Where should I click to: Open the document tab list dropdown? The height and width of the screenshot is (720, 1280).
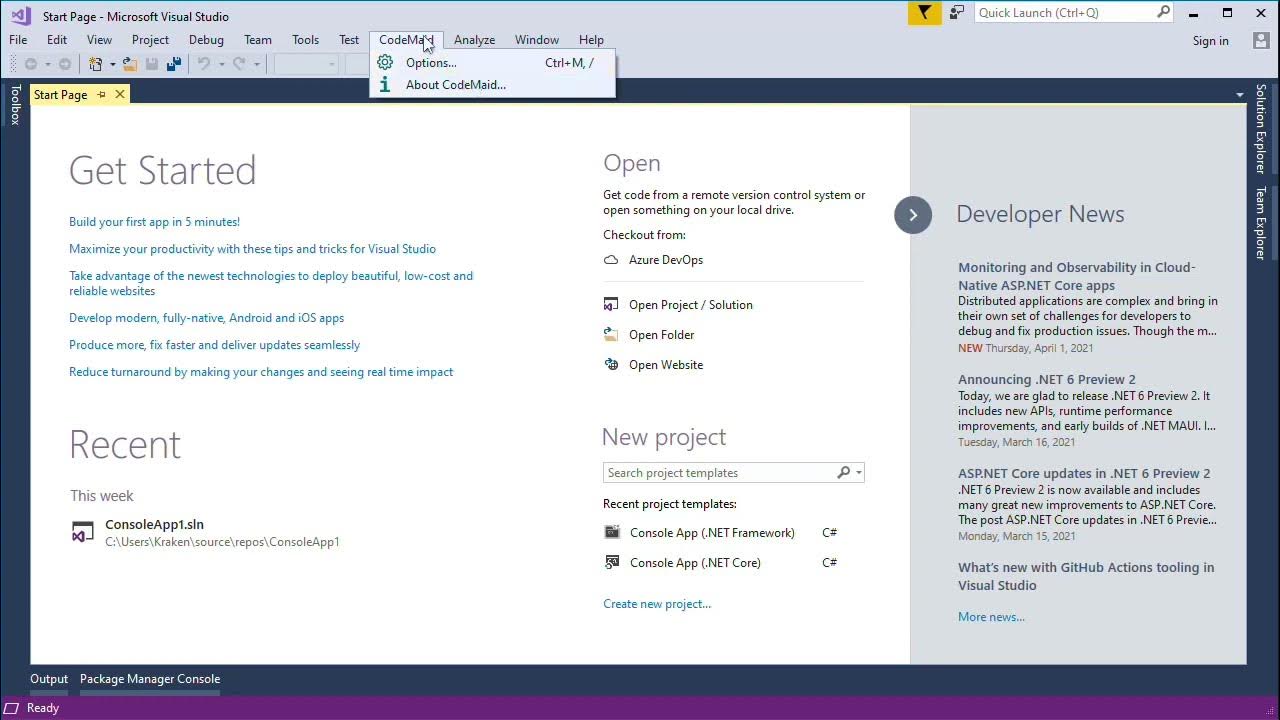(x=1239, y=95)
